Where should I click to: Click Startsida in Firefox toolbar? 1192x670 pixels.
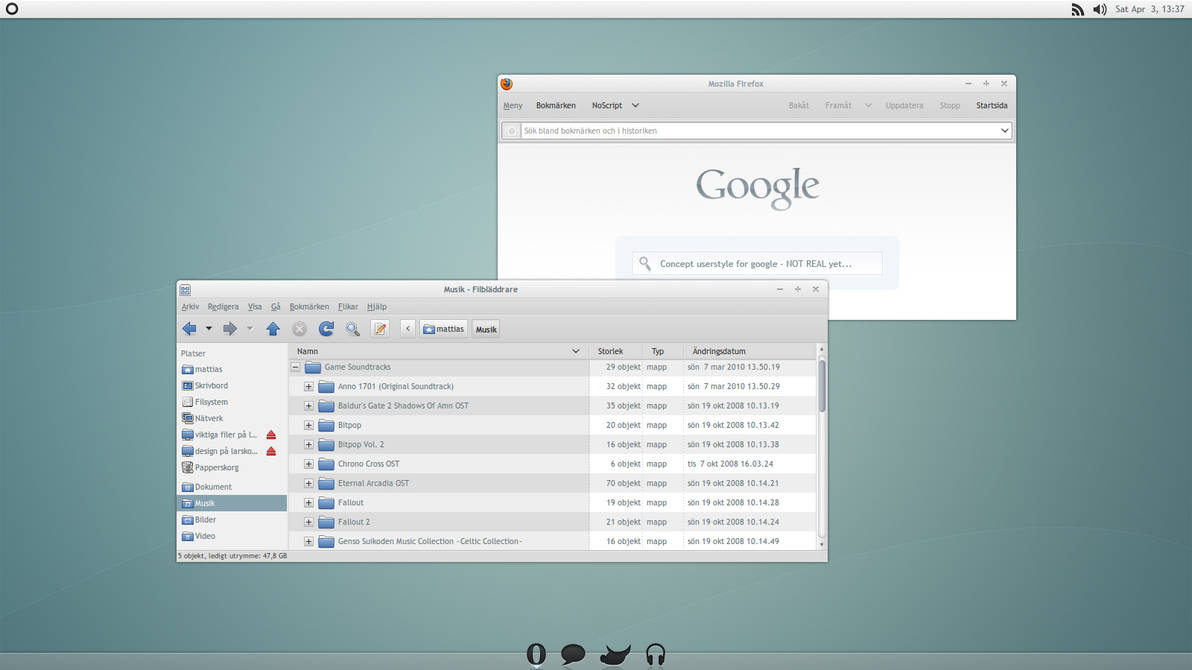991,106
